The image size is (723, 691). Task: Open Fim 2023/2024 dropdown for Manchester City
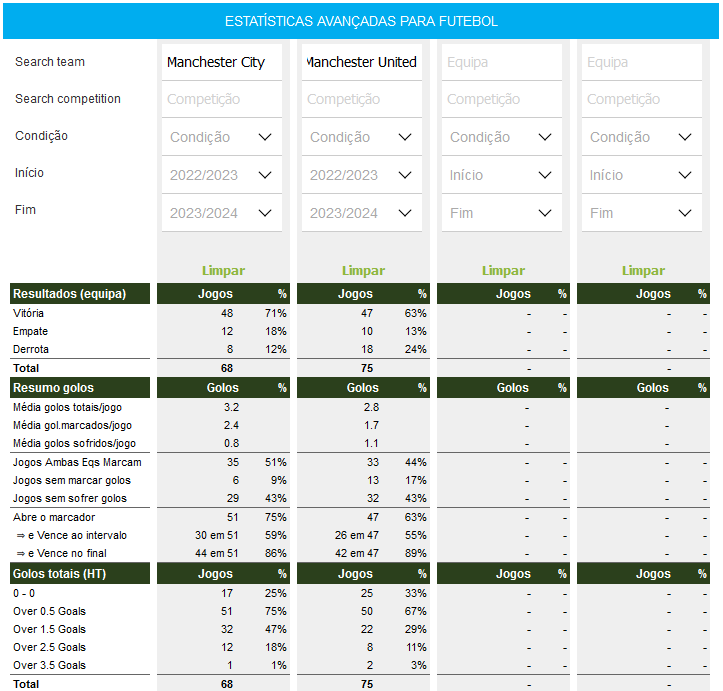coord(222,213)
